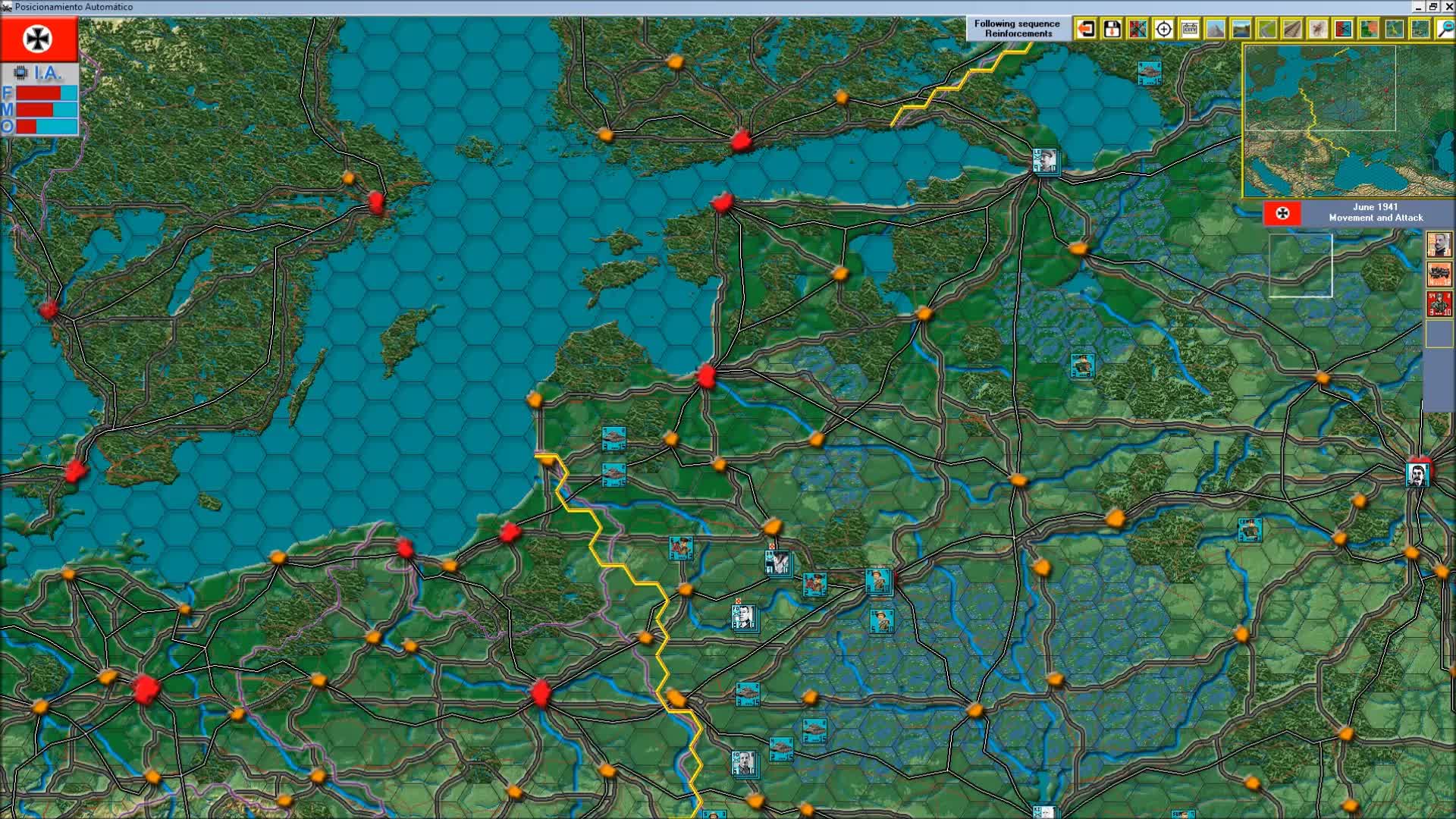Click the exit arrow toolbar icon

1086,30
